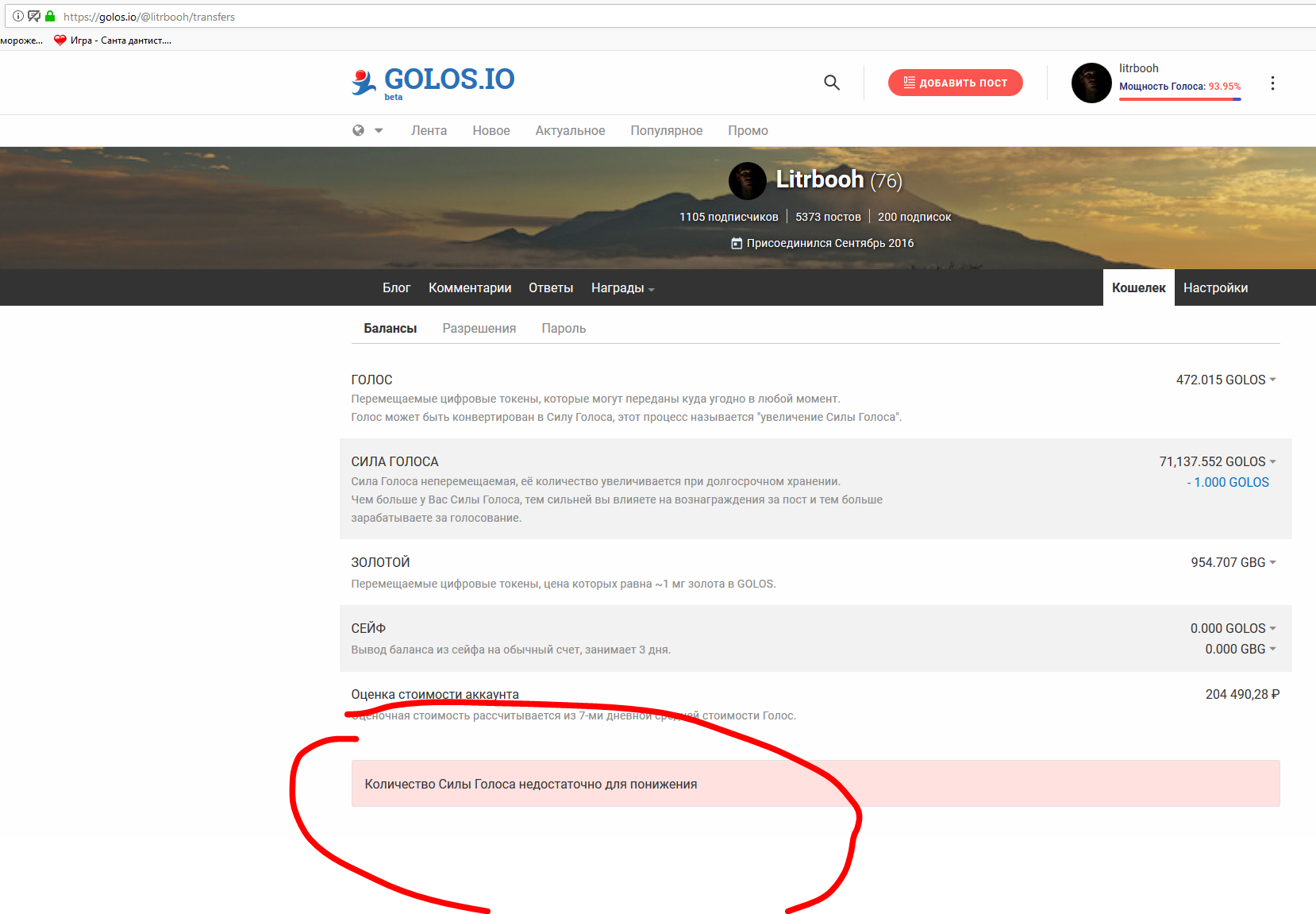The image size is (1316, 914).
Task: Open the ЗОЛОТОЙ GBG dropdown arrow
Action: coord(1273,562)
